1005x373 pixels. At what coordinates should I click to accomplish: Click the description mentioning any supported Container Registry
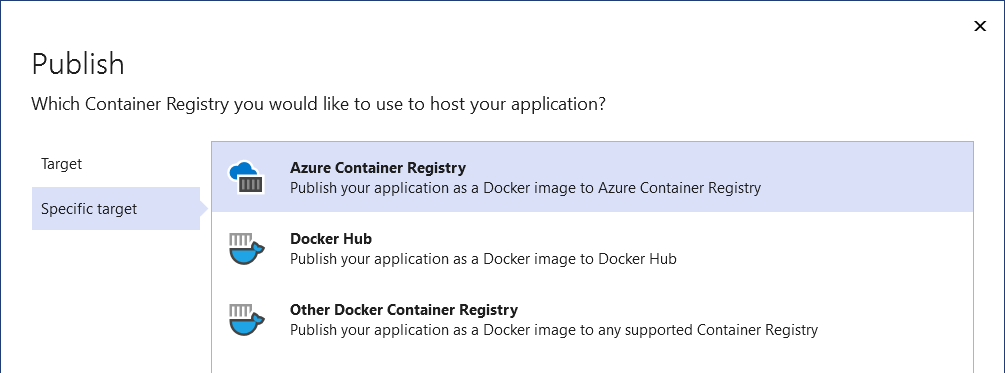554,330
